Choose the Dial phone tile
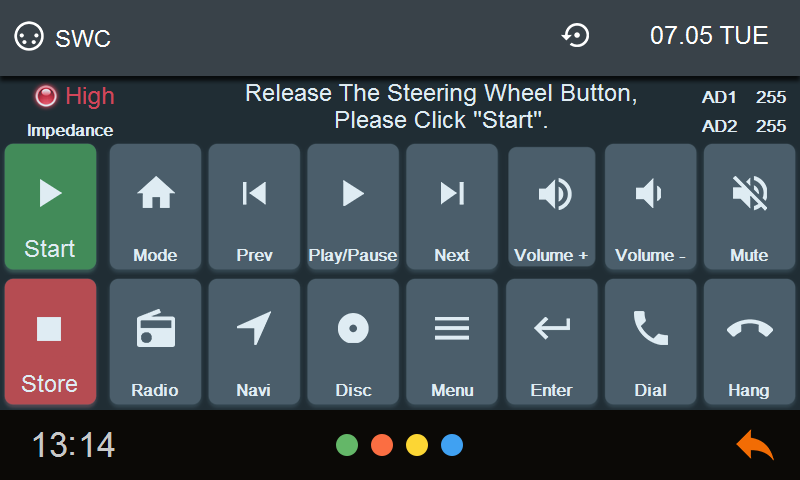The image size is (800, 480). point(651,341)
